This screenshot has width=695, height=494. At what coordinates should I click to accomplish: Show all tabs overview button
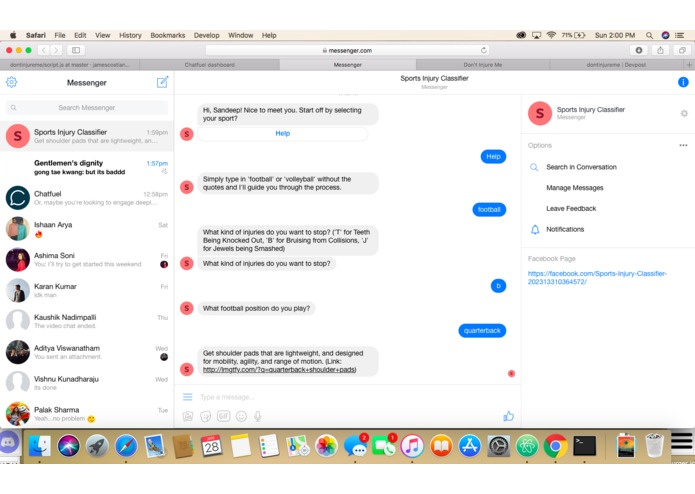[x=682, y=50]
